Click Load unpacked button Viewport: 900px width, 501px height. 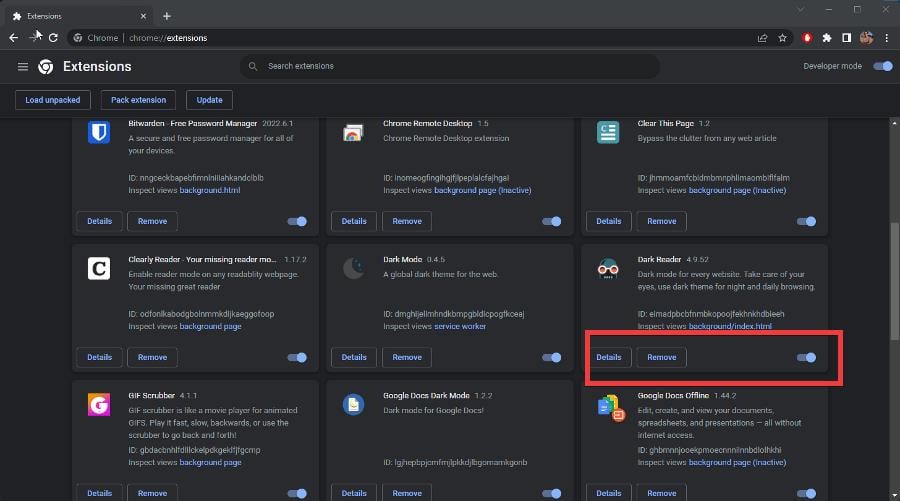point(53,100)
